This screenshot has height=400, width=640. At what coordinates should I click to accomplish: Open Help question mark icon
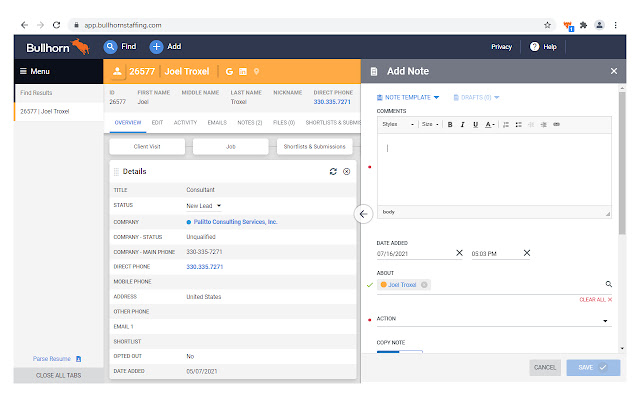tap(534, 47)
